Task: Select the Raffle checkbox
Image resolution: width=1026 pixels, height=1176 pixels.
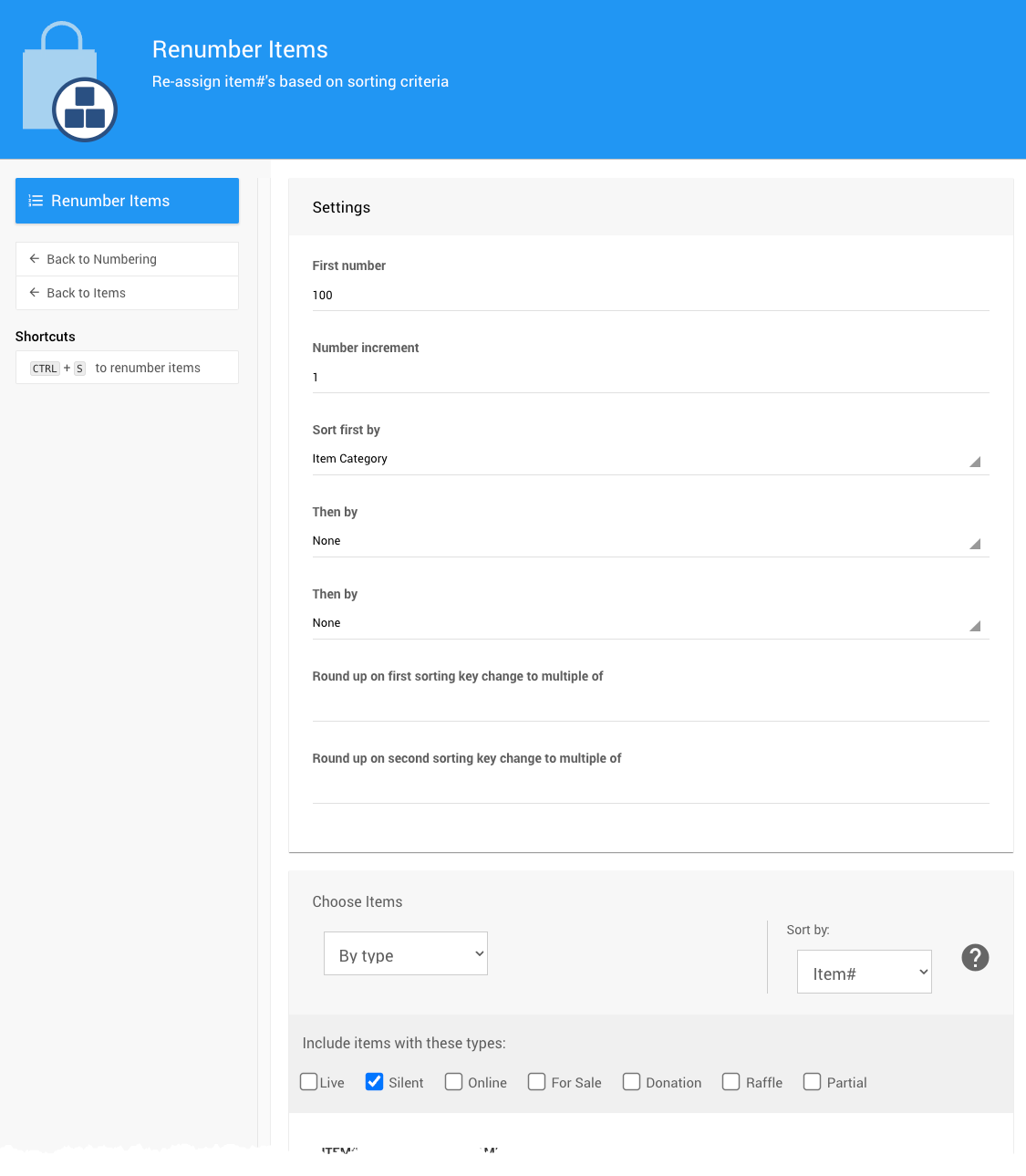Action: (x=731, y=1082)
